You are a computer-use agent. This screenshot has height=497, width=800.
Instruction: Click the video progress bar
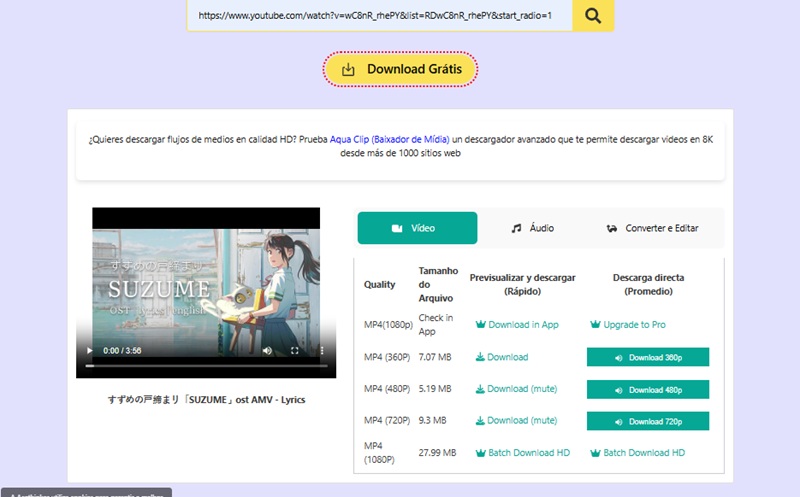click(207, 366)
